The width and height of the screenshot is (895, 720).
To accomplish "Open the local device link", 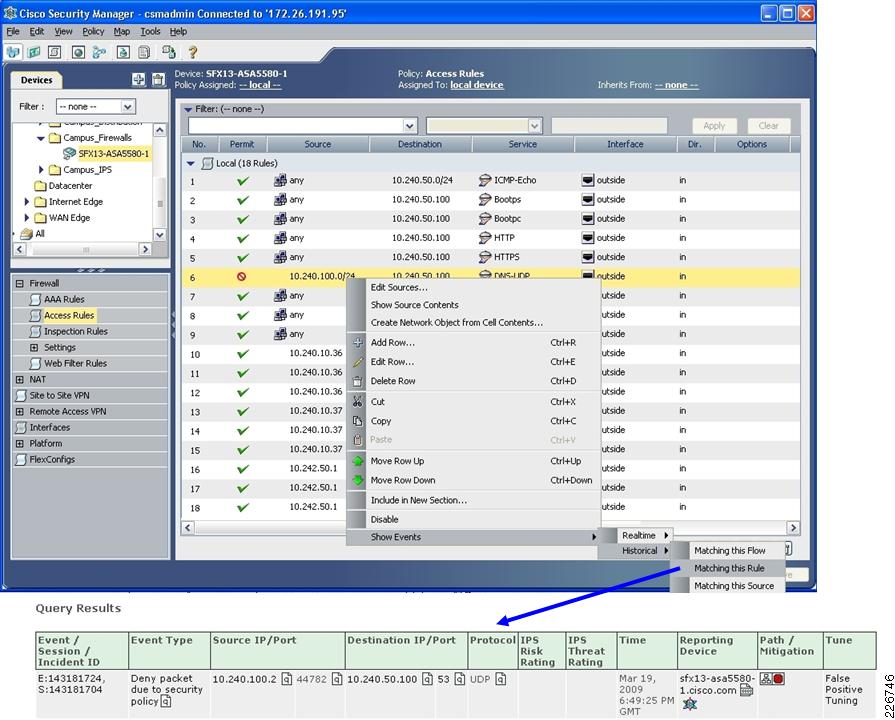I will 477,84.
